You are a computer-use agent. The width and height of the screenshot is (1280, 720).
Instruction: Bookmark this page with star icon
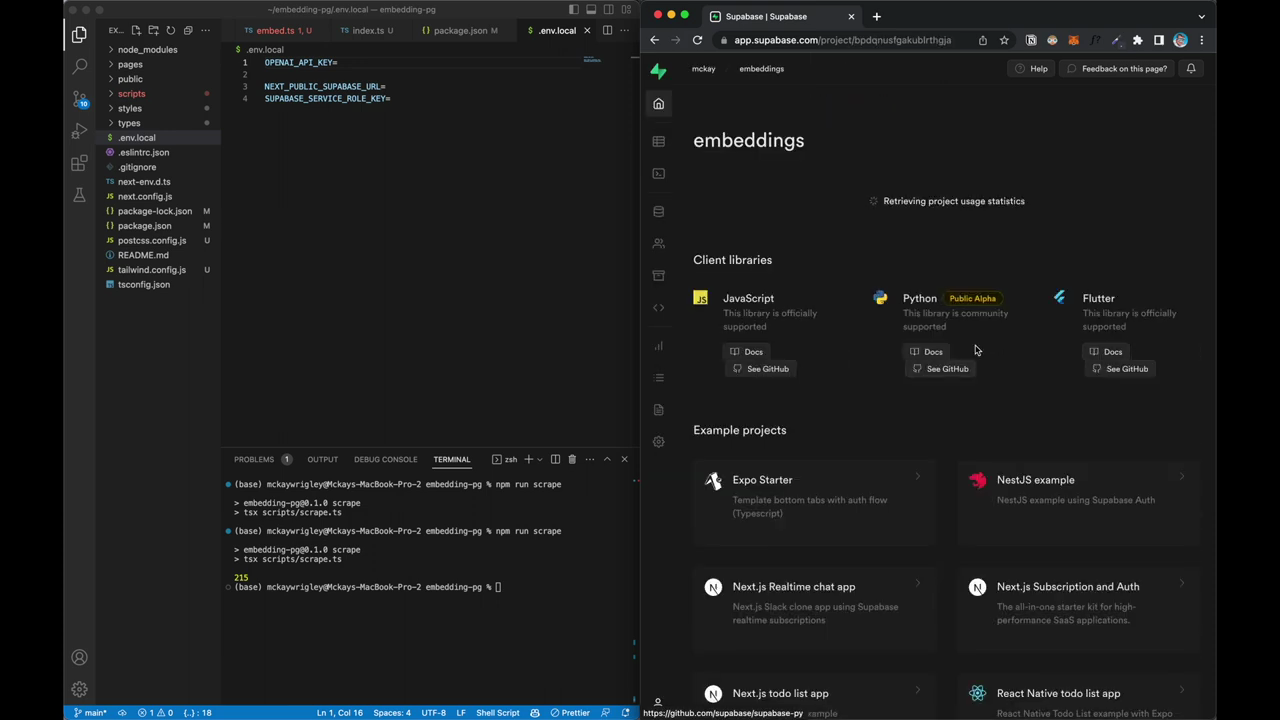[1004, 40]
